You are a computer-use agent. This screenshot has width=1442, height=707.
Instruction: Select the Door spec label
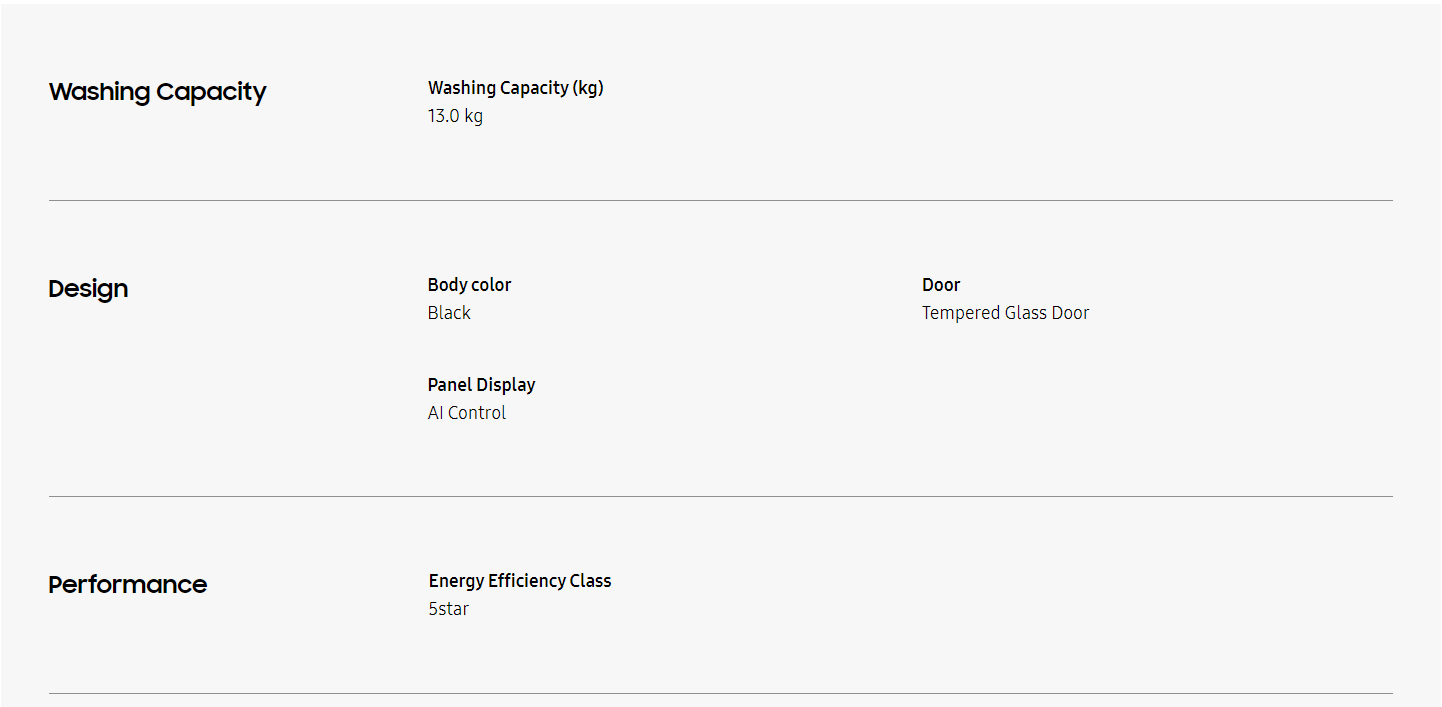tap(940, 285)
